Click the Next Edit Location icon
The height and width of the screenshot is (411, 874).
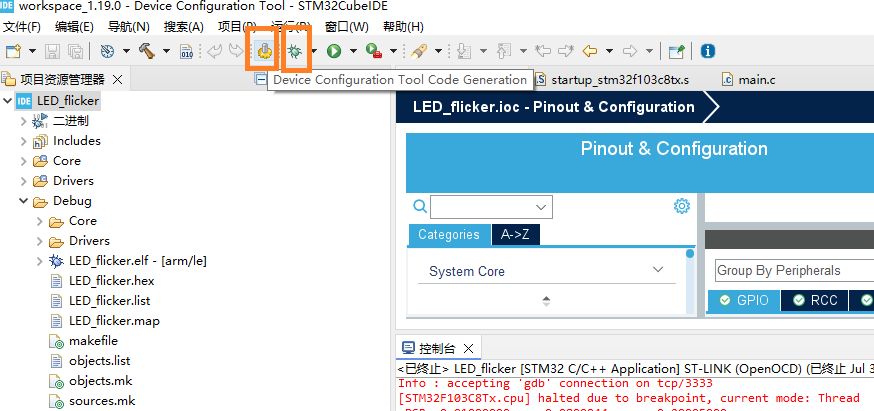coord(566,51)
